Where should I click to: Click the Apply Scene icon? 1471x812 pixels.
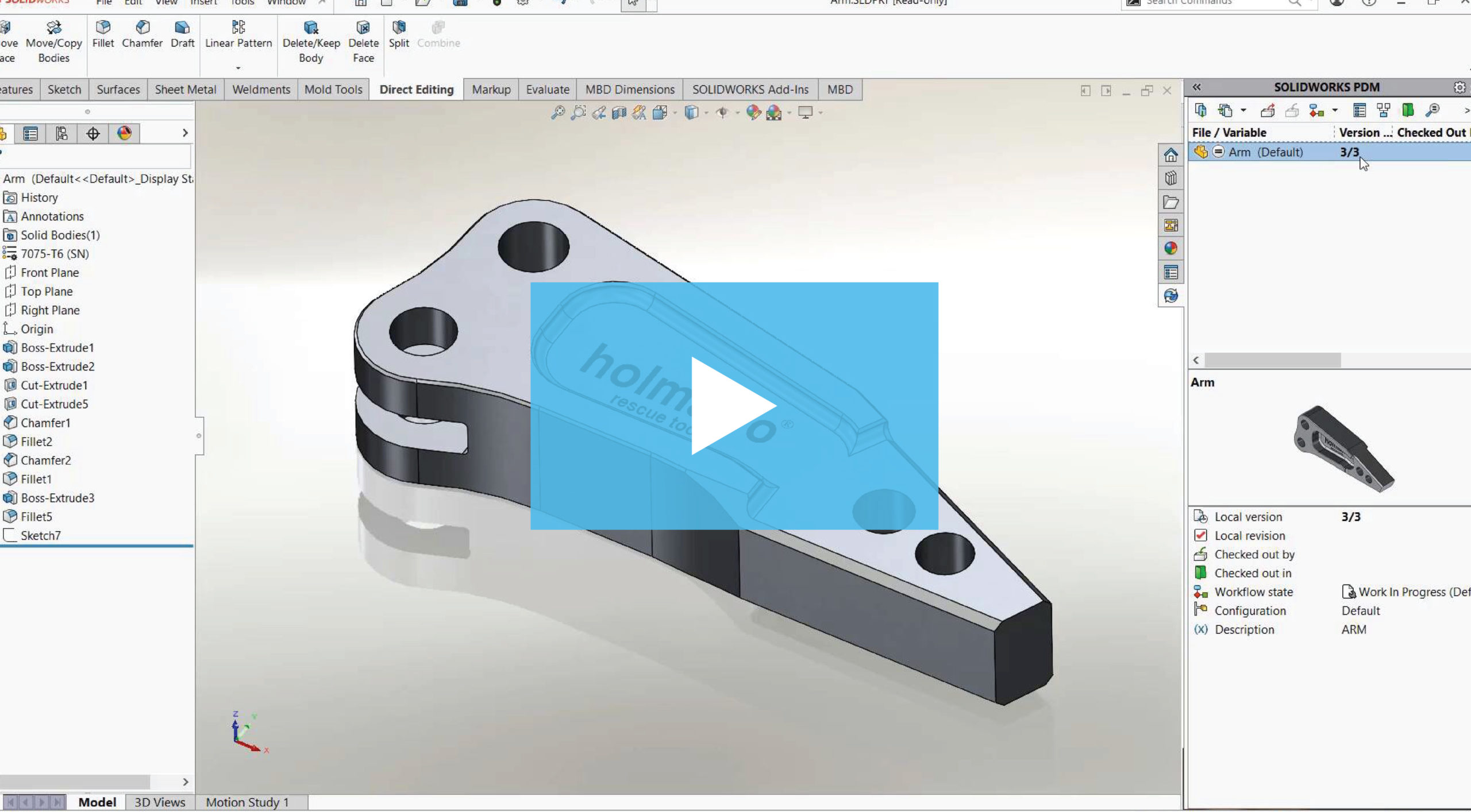click(774, 113)
